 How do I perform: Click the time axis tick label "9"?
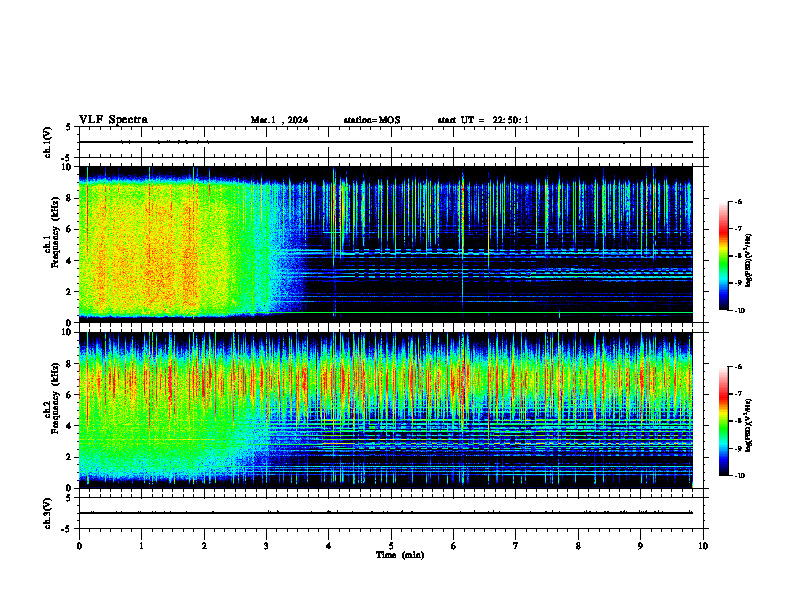[x=640, y=546]
